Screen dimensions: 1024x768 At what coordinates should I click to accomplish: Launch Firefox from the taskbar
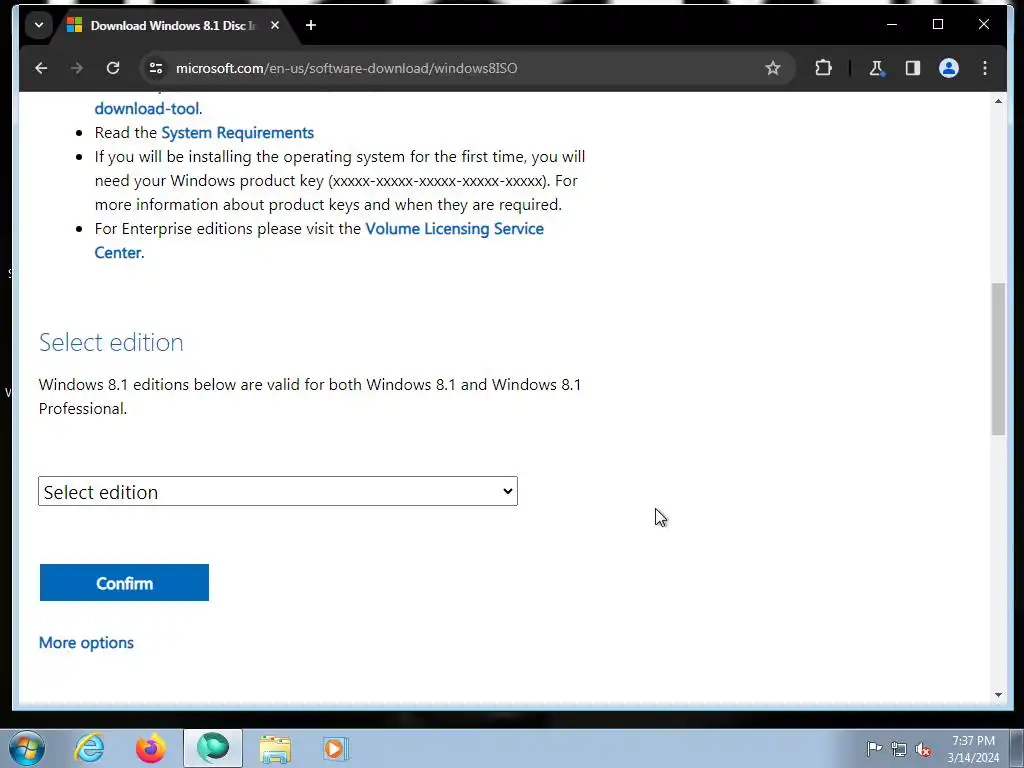[151, 748]
